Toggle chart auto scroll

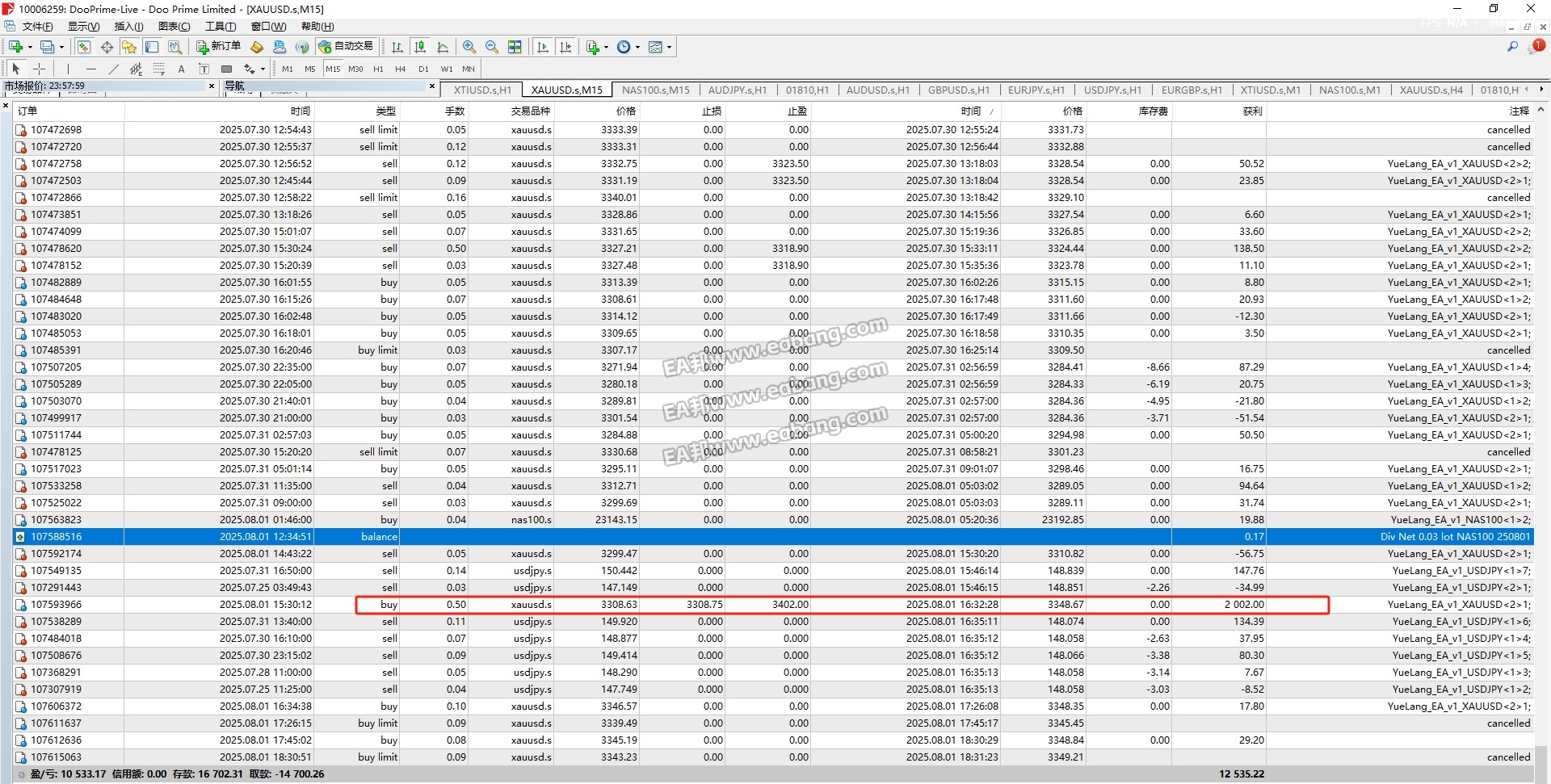click(x=543, y=47)
